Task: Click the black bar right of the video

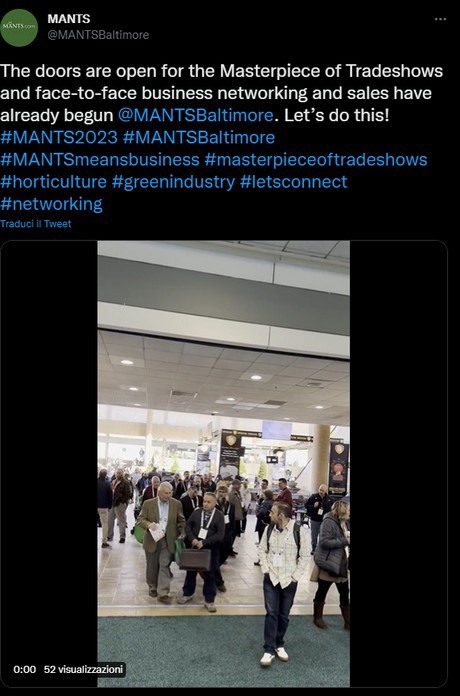Action: (x=398, y=464)
